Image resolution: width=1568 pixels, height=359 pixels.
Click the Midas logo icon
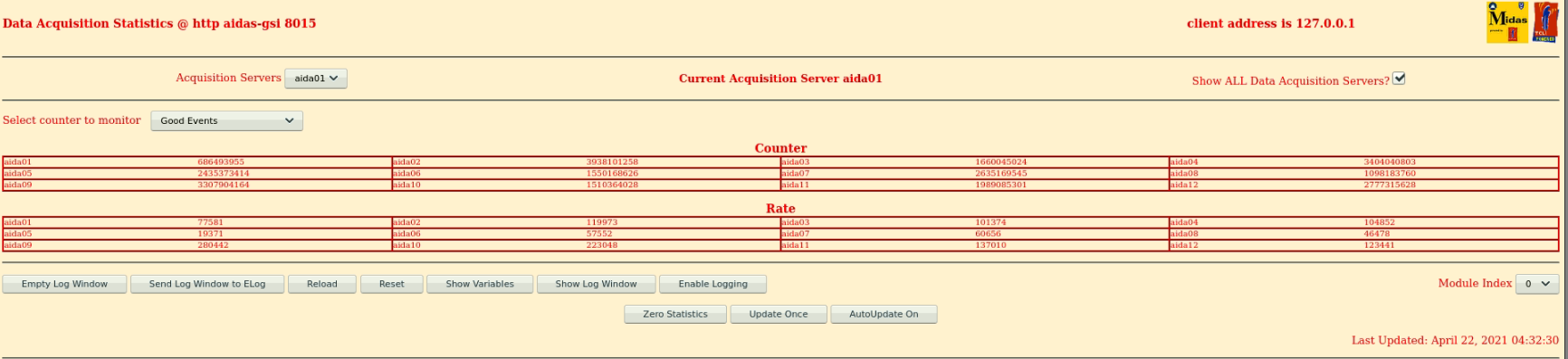click(x=1507, y=23)
